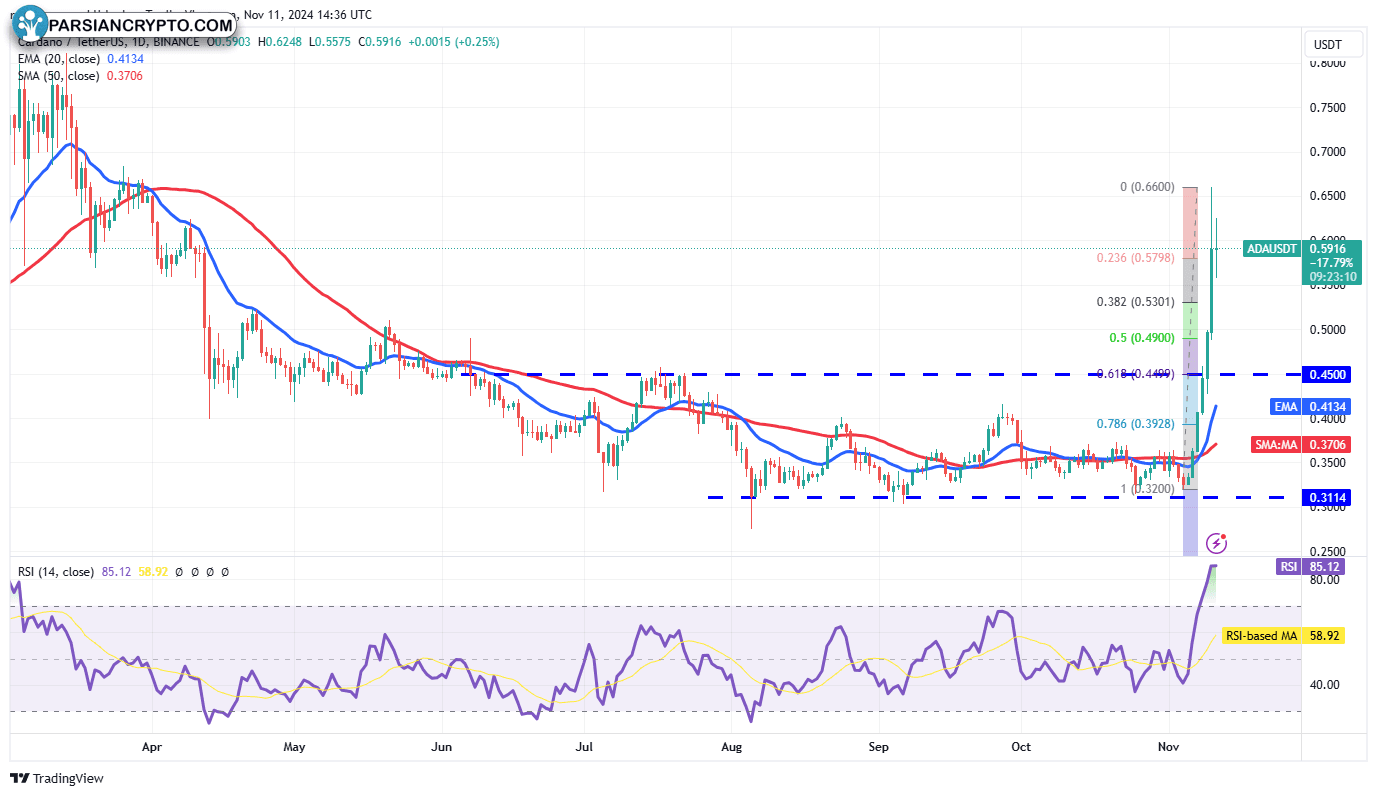Click the Jun label on time axis
Viewport: 1377px width, 796px height.
(441, 746)
